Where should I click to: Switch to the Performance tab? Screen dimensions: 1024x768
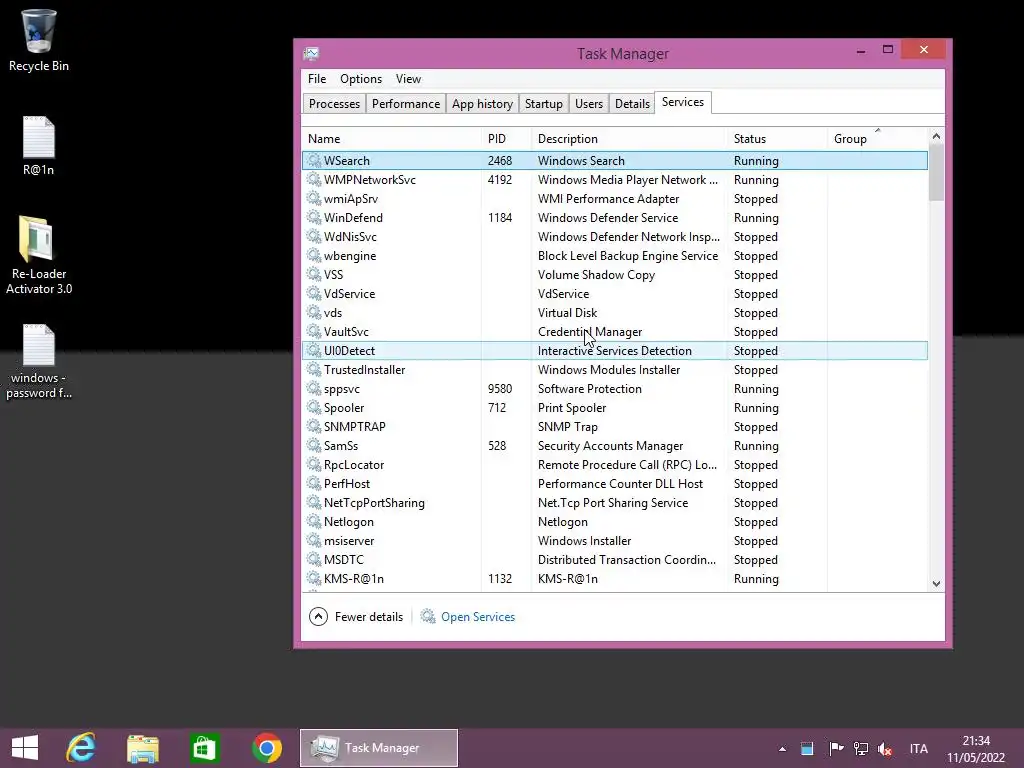[406, 104]
